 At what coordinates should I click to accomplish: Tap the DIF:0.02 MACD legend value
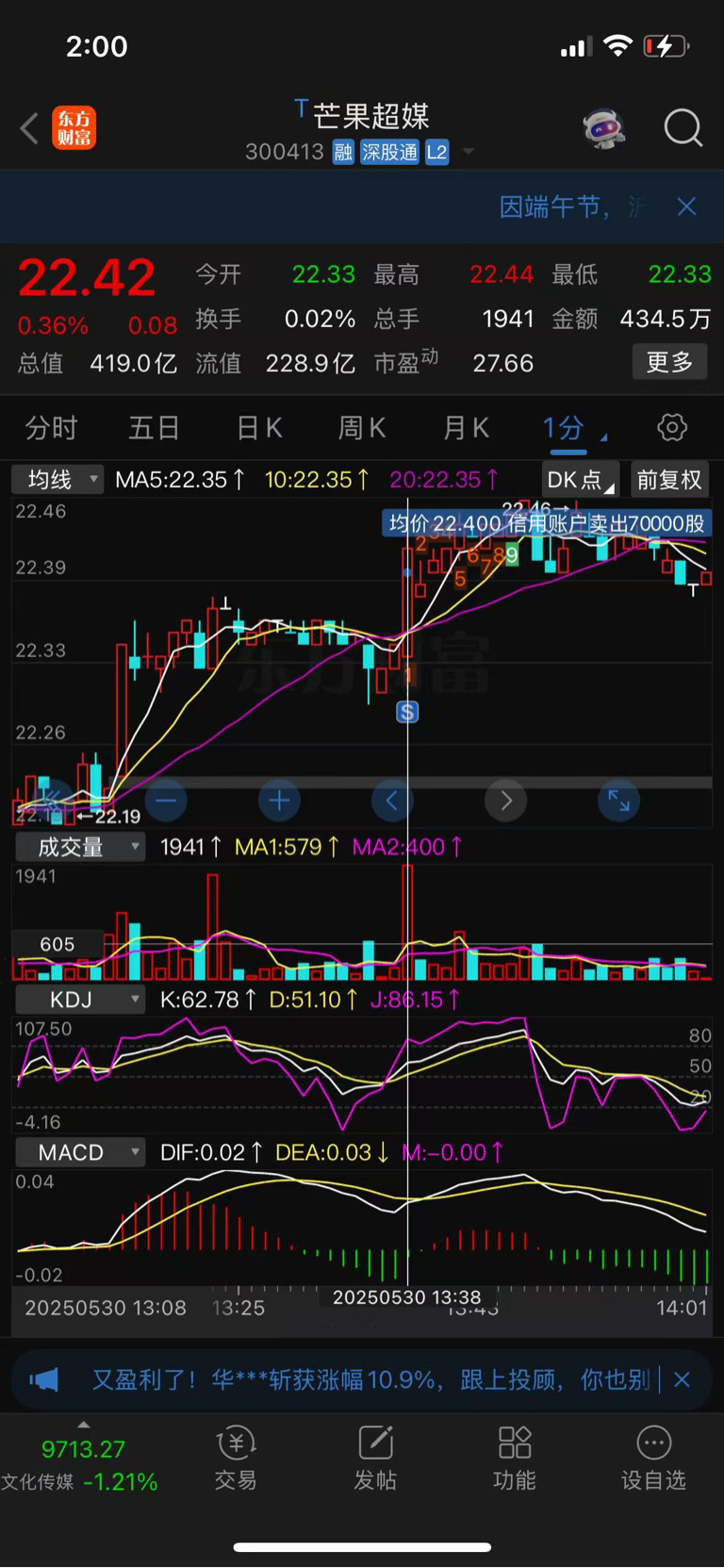(x=211, y=1152)
